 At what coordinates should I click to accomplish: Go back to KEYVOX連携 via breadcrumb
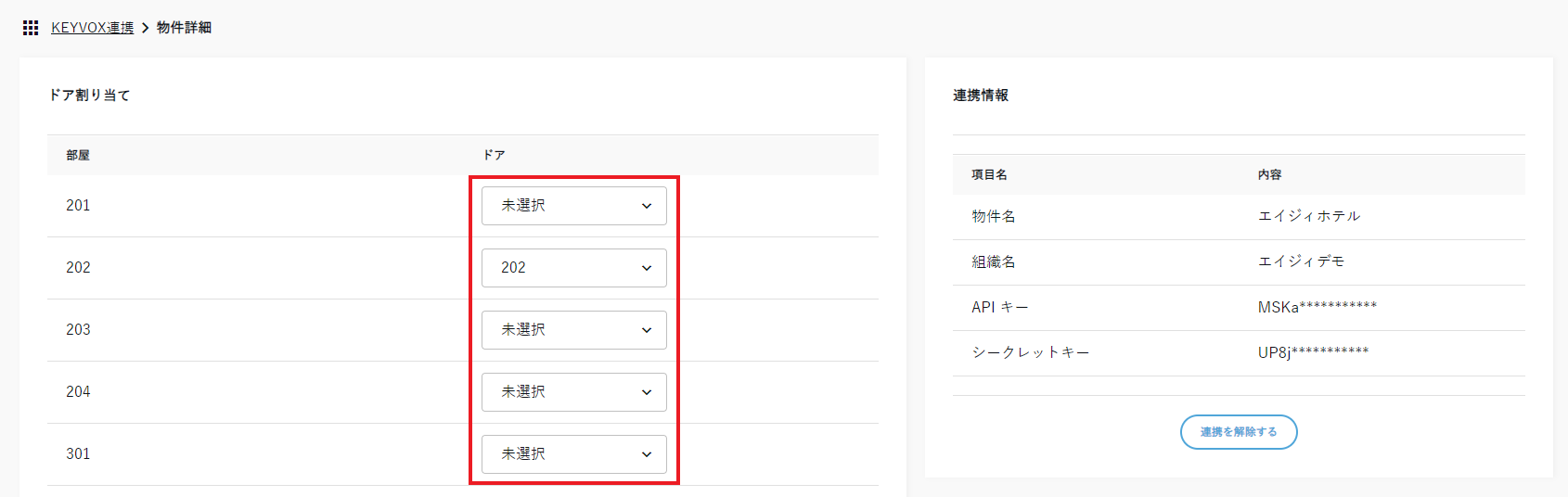(x=92, y=28)
